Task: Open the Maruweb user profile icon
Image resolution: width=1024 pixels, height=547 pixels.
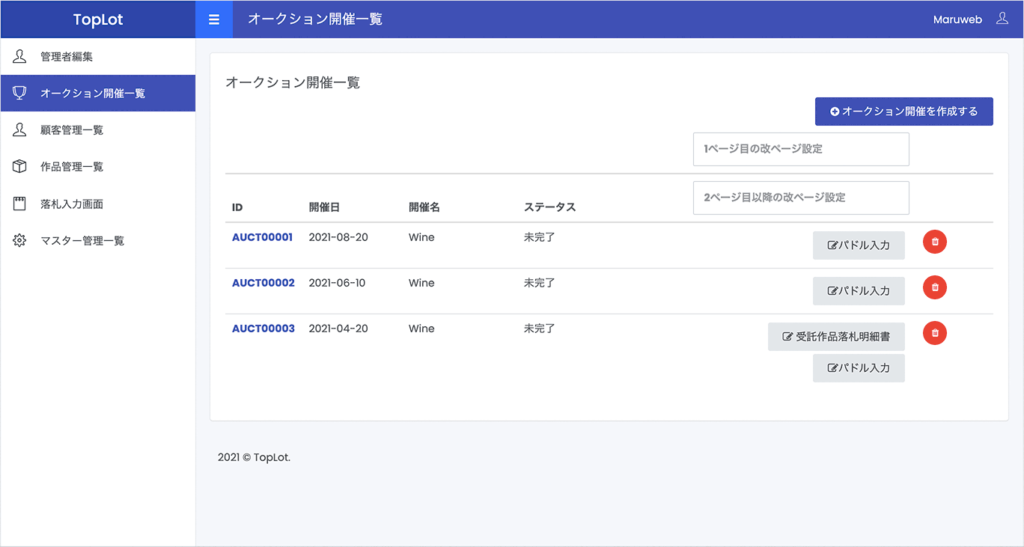Action: pos(1002,19)
